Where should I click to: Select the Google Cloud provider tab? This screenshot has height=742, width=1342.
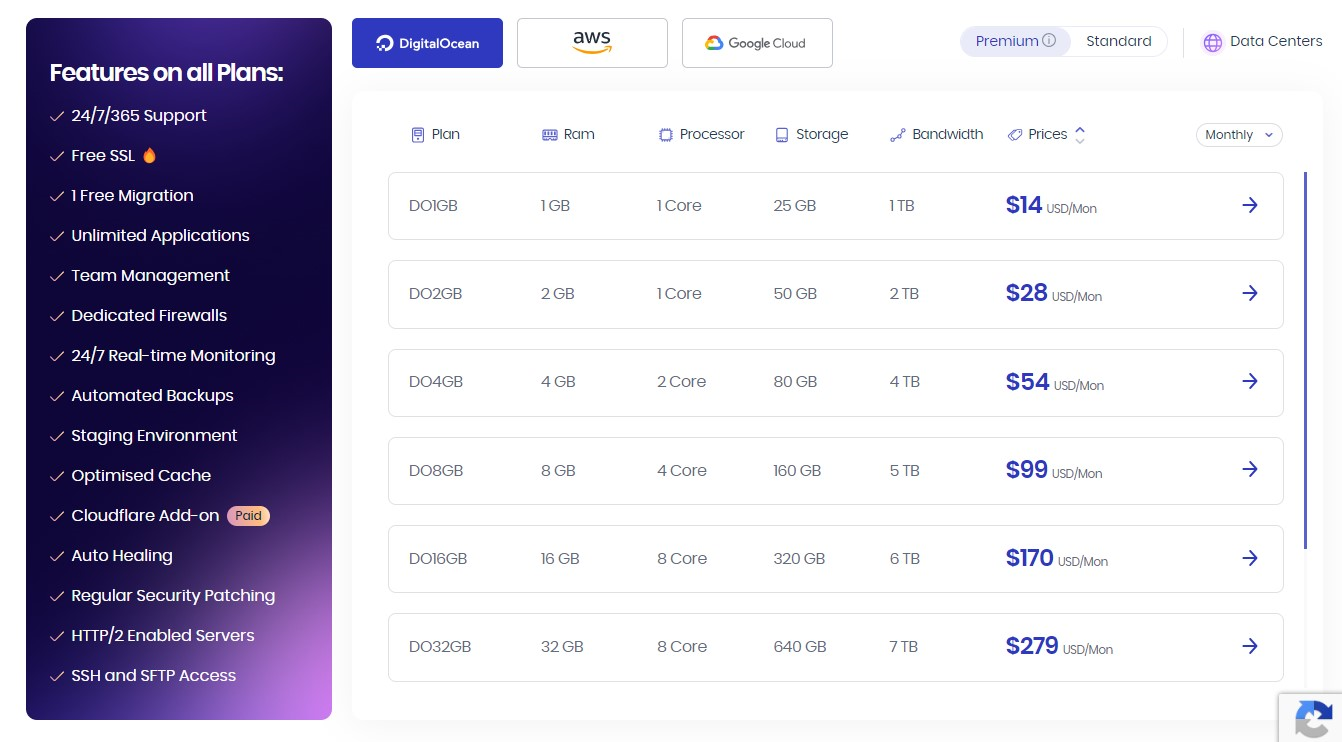(757, 42)
